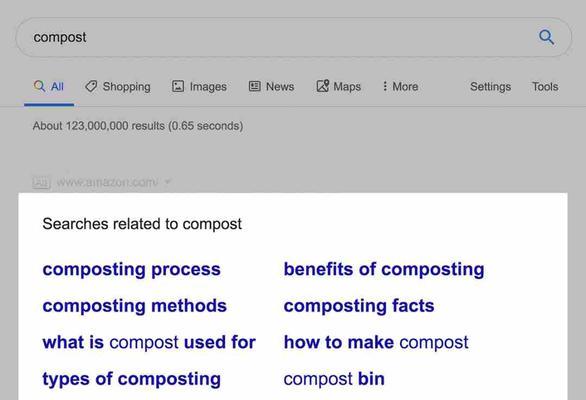Viewport: 586px width, 400px height.
Task: Open the composting process related search
Action: tap(132, 270)
